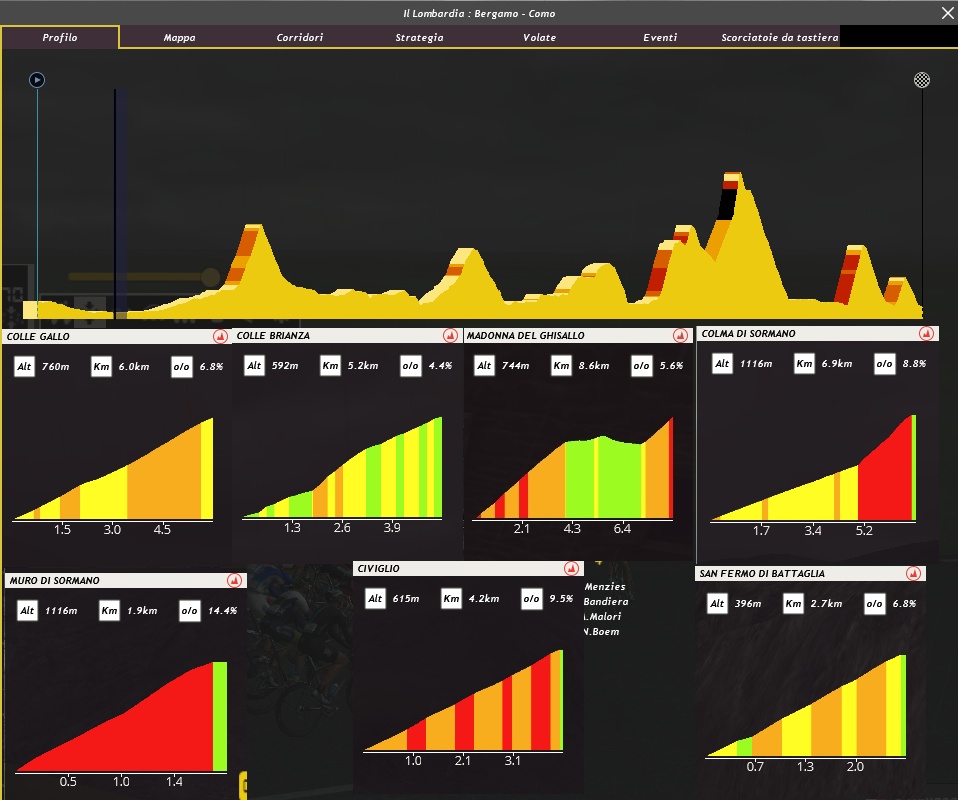The width and height of the screenshot is (958, 800).
Task: Click the Muro di Sormano climb icon
Action: 234,580
